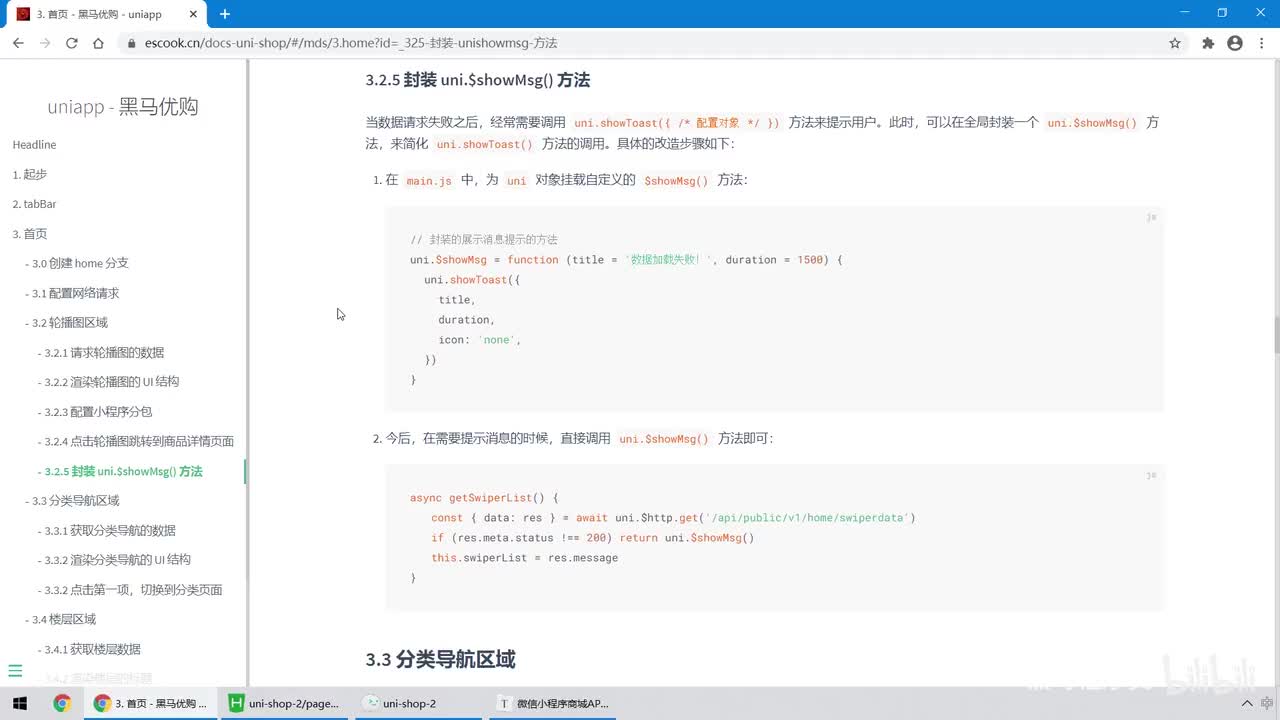Open the Typora 微信小程序商城 taskbar window
The width and height of the screenshot is (1280, 720).
pos(555,703)
